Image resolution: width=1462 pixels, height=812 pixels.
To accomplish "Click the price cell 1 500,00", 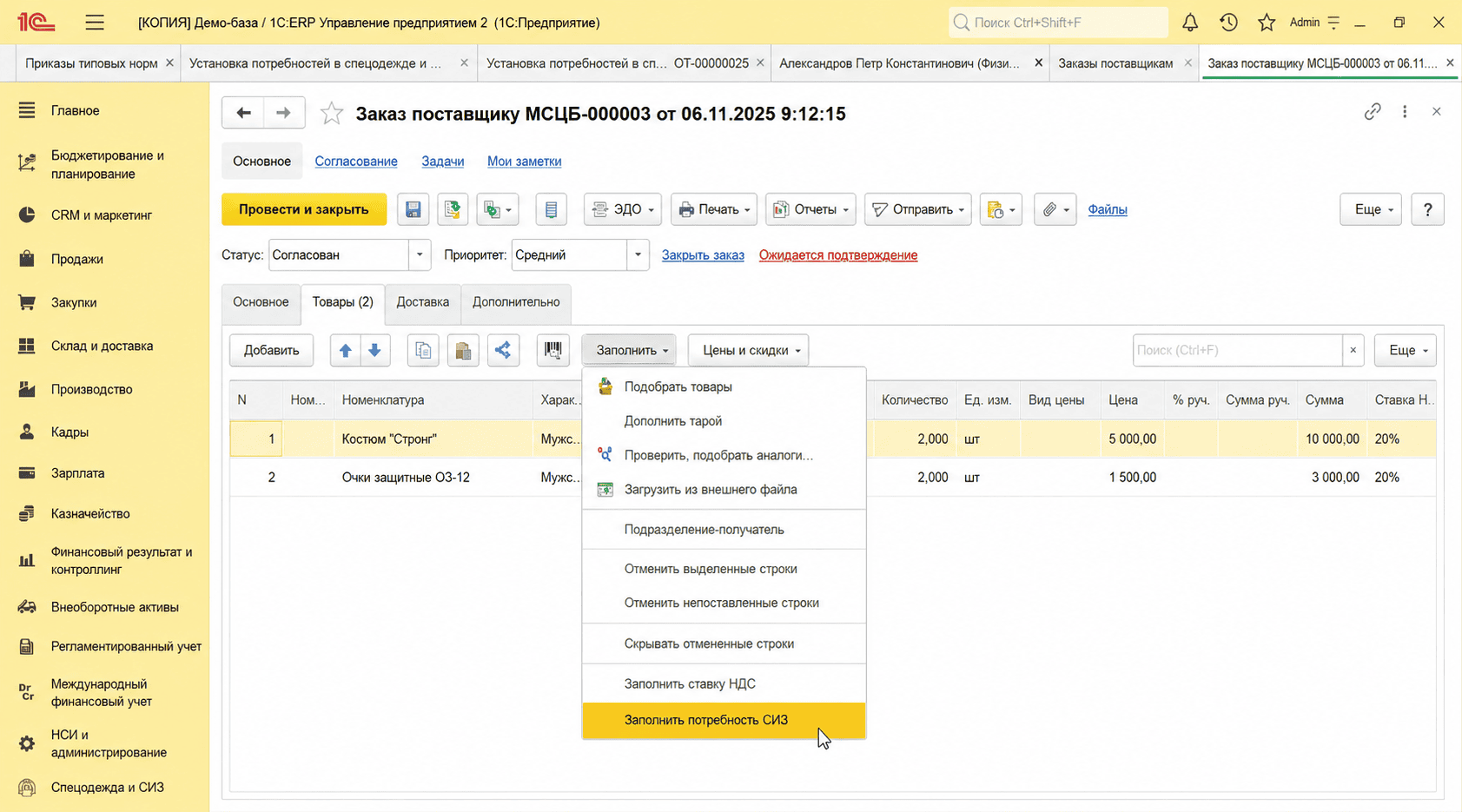I will [x=1133, y=478].
